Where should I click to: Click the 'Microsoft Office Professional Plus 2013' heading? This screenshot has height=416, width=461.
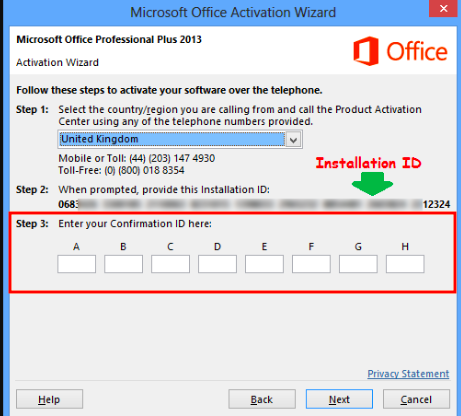click(109, 39)
